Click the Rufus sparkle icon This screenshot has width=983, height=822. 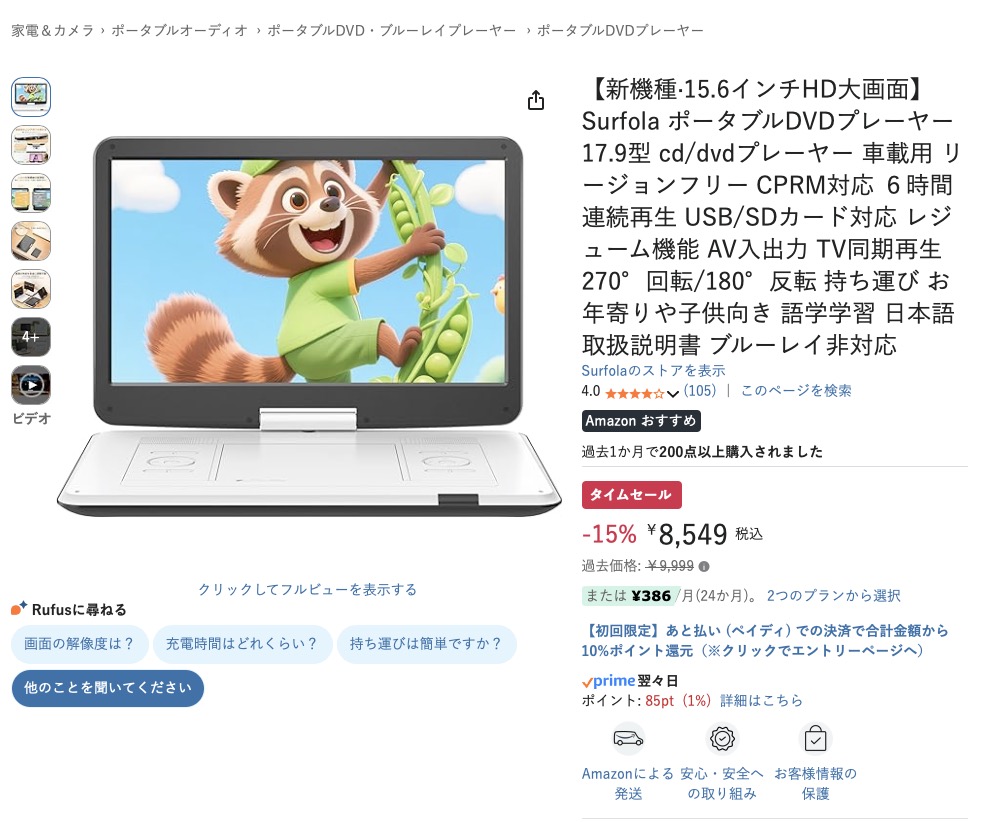point(19,608)
